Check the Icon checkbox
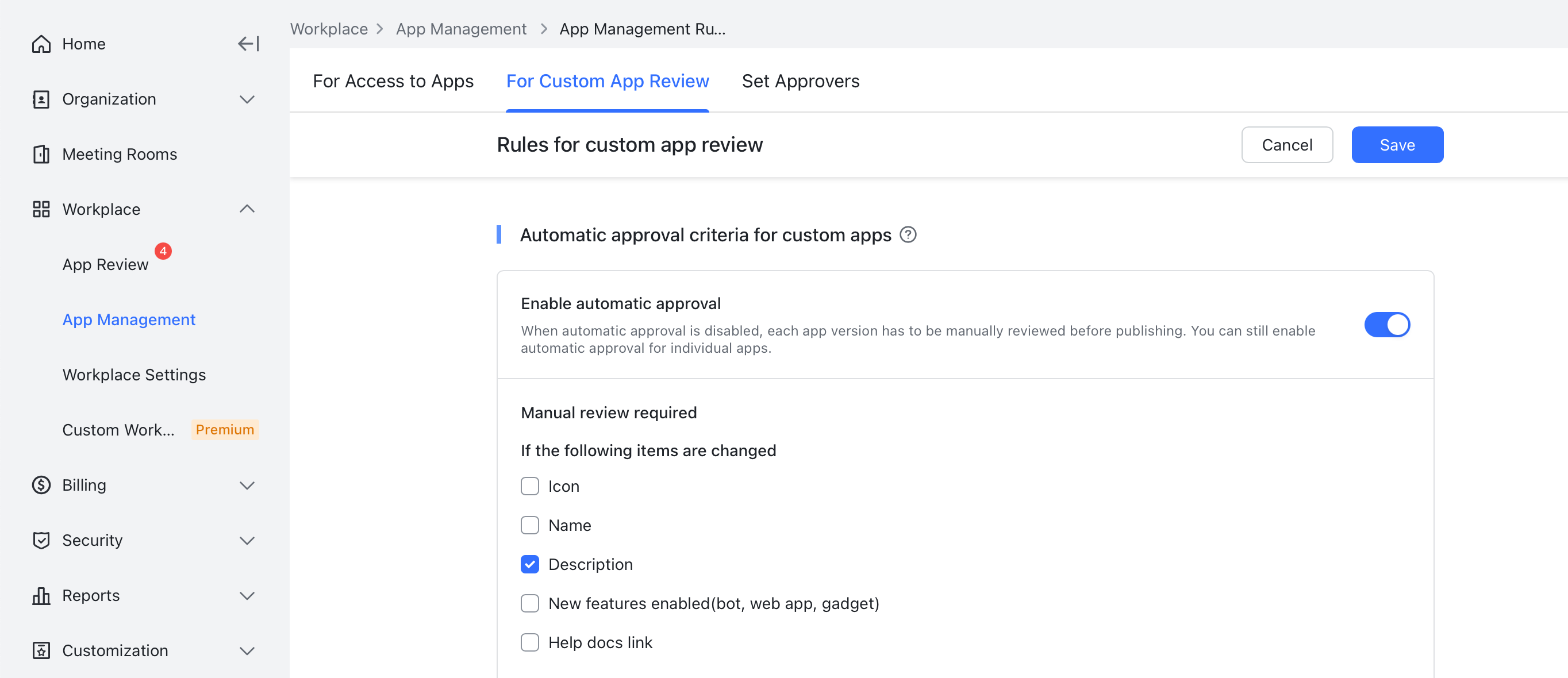Viewport: 1568px width, 678px height. [529, 487]
